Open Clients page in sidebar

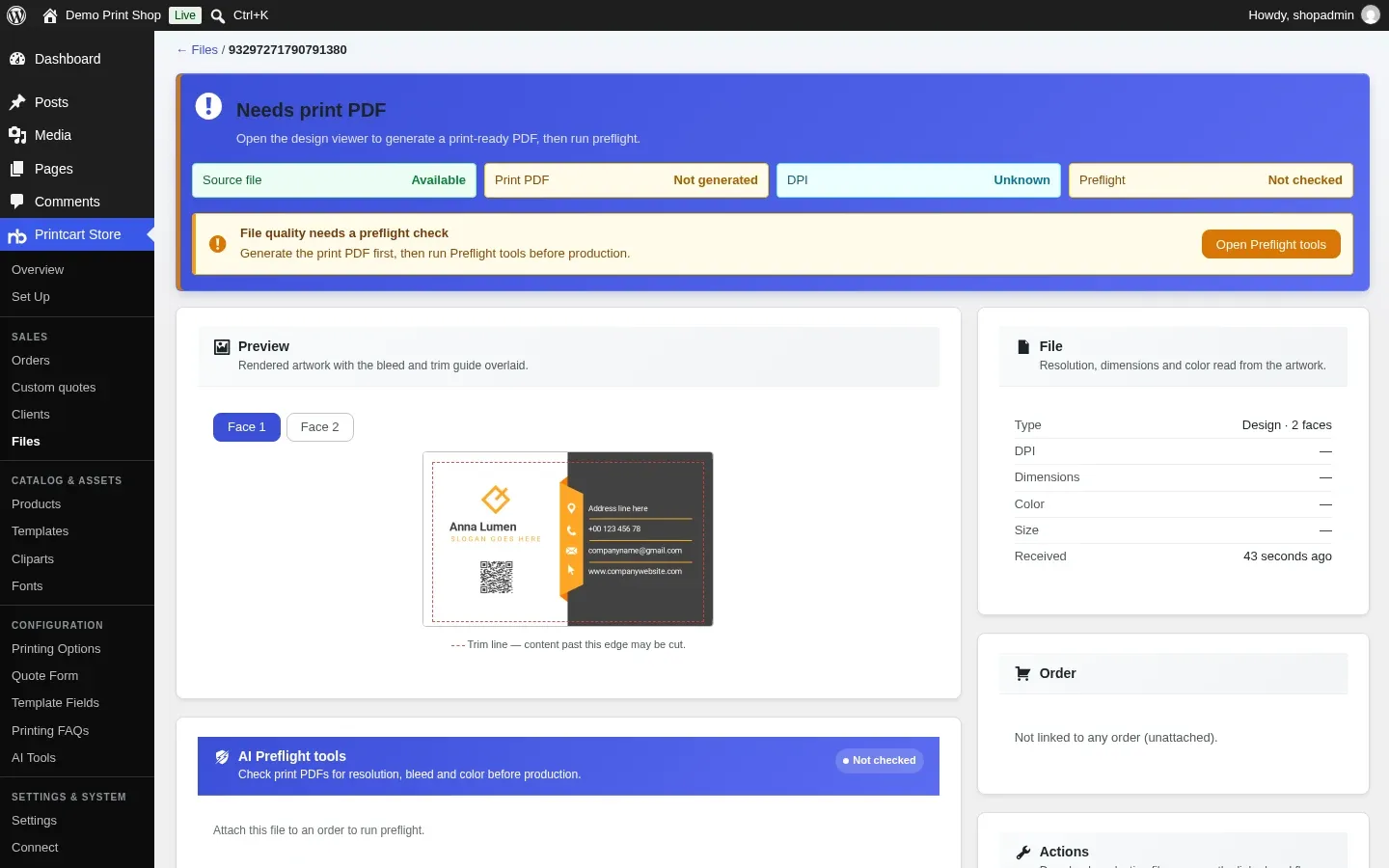(x=31, y=415)
